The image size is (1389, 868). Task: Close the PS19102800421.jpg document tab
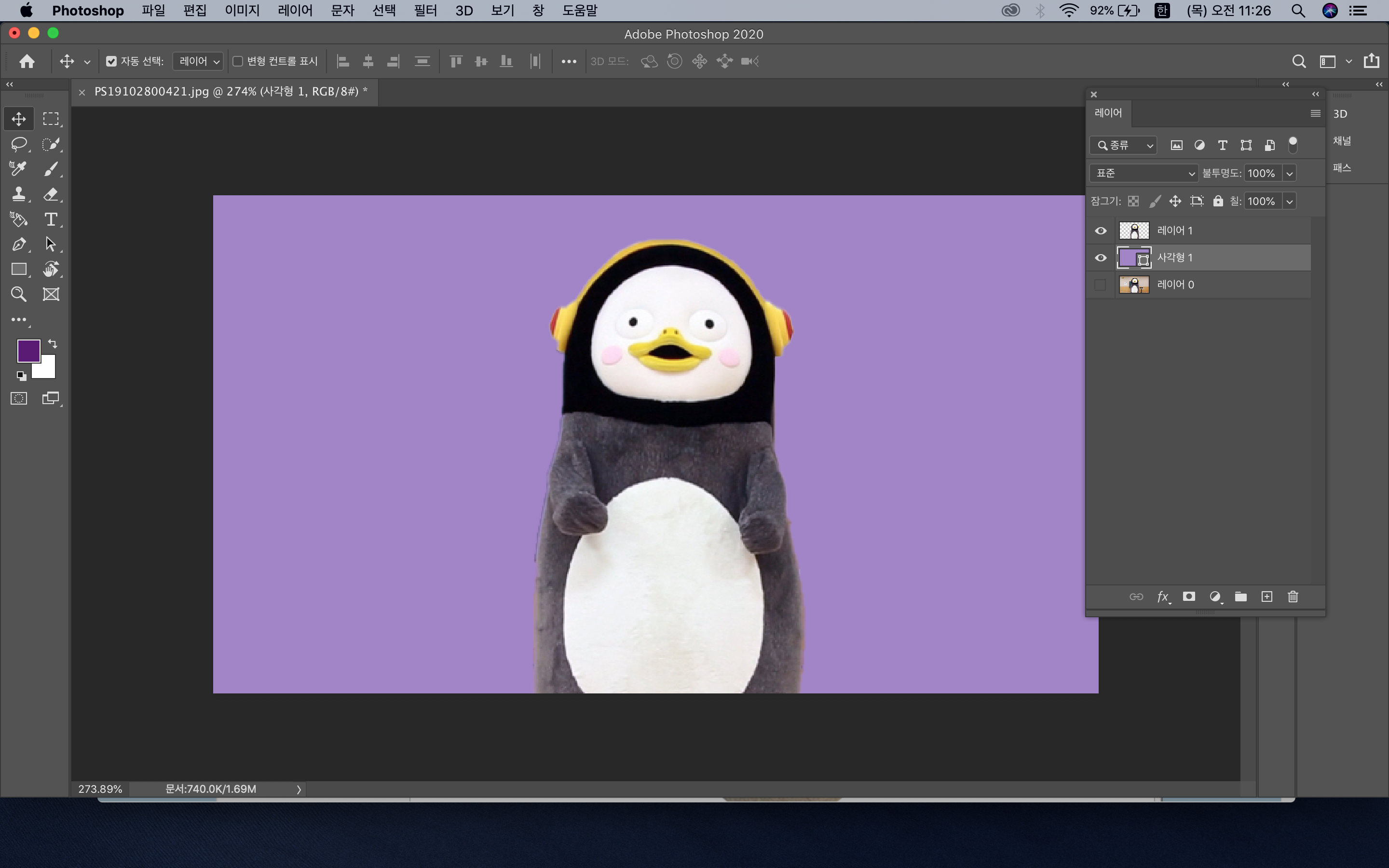click(x=82, y=92)
